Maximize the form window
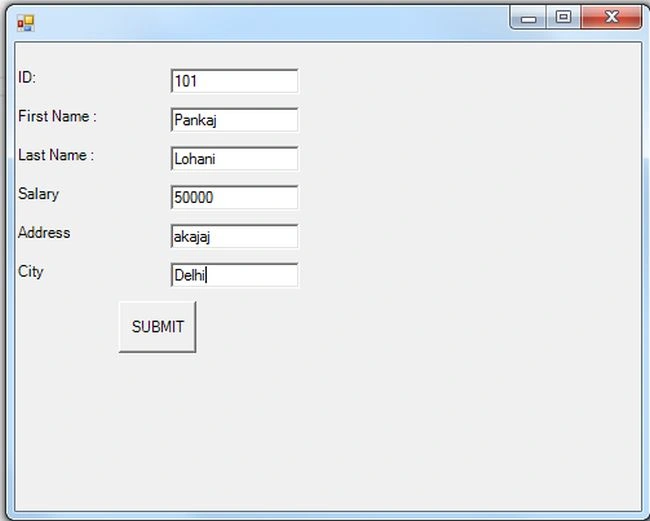Viewport: 650px width, 521px height. click(563, 17)
